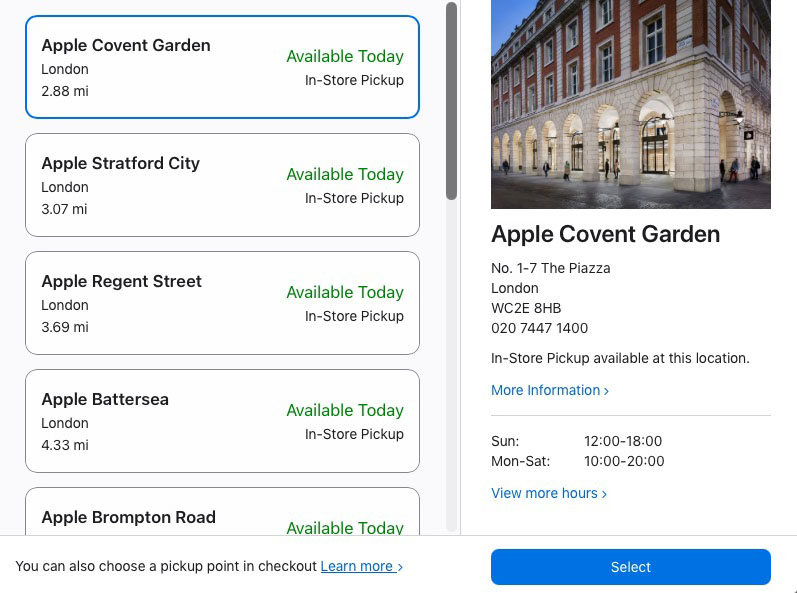The height and width of the screenshot is (593, 797).
Task: Choose the Apple Stratford City store
Action: (222, 185)
